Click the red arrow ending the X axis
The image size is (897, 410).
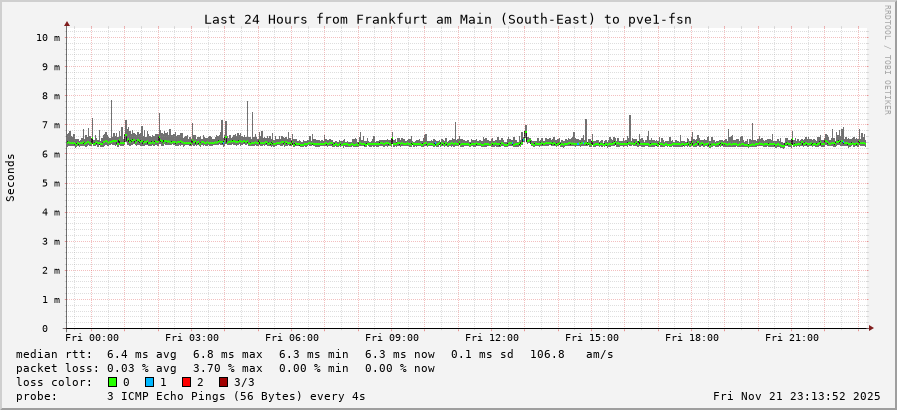click(x=870, y=328)
